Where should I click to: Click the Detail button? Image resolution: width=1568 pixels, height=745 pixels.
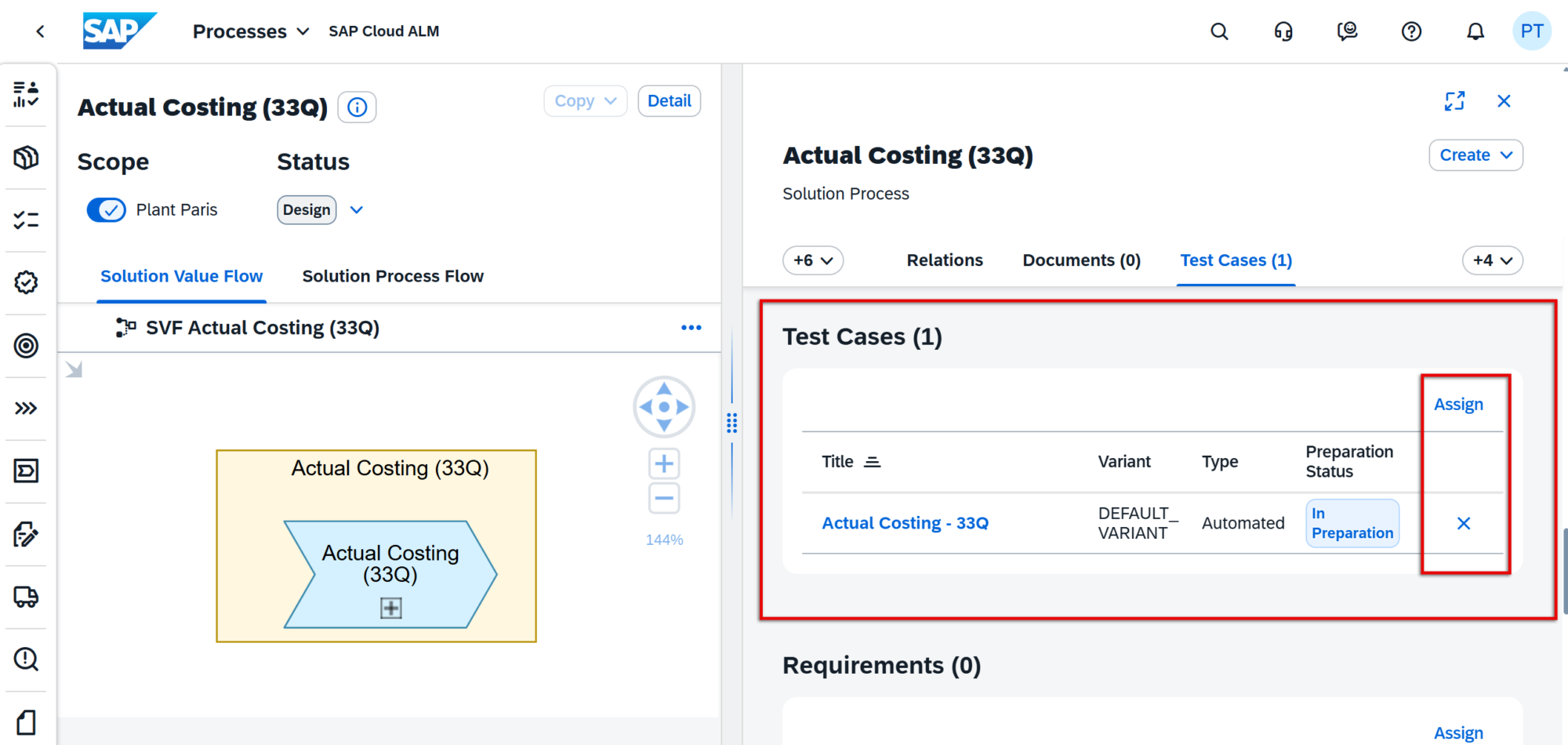pos(669,101)
